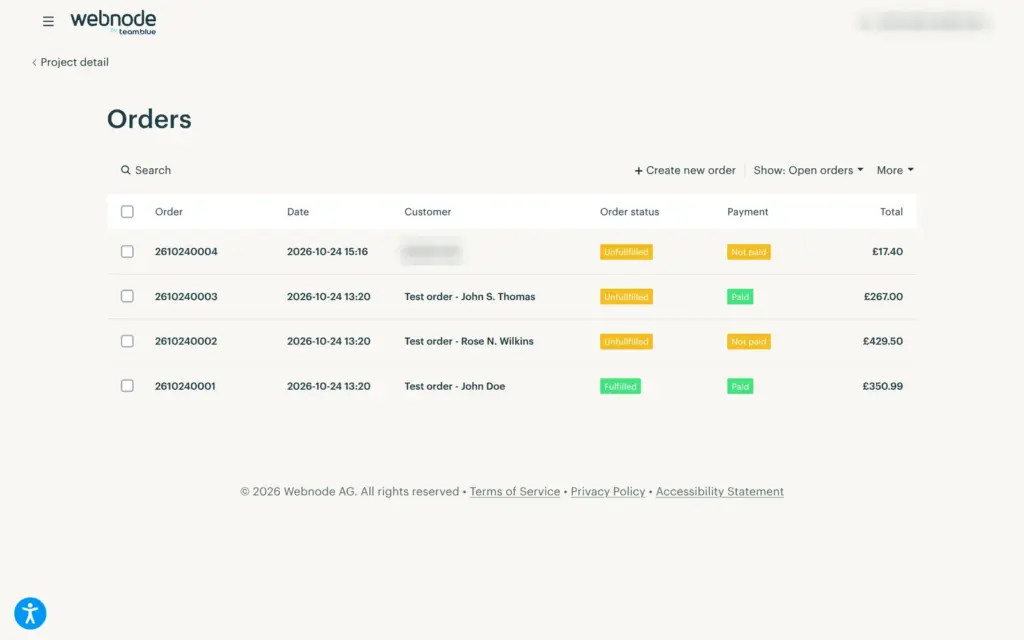Open Terms of Service link
1024x640 pixels.
click(x=515, y=491)
